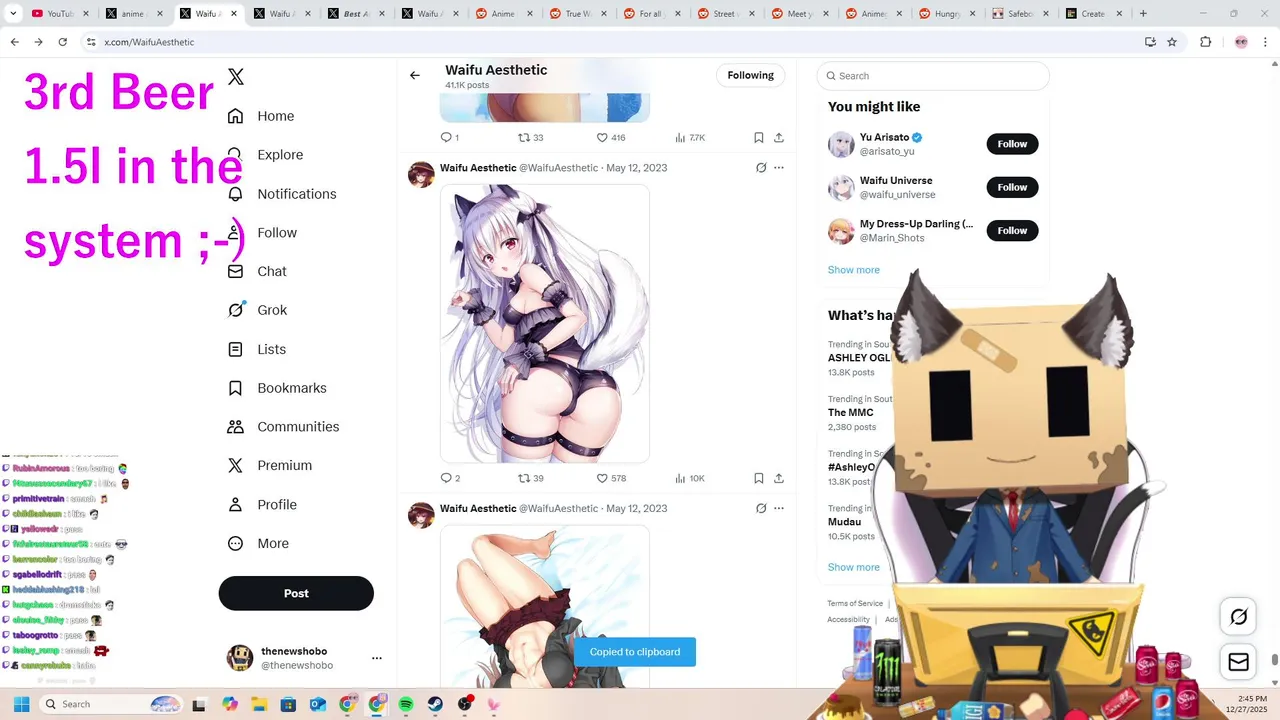Click Grok icon on first May 12 post
The image size is (1280, 720).
click(761, 168)
